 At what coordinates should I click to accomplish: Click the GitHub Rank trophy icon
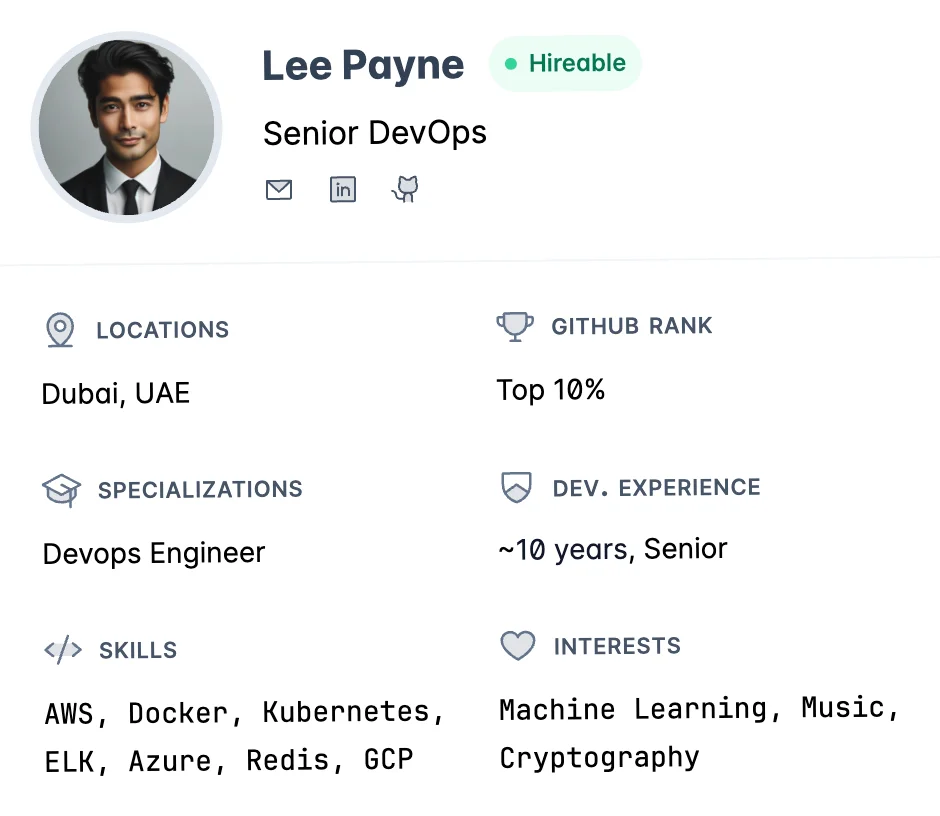515,326
